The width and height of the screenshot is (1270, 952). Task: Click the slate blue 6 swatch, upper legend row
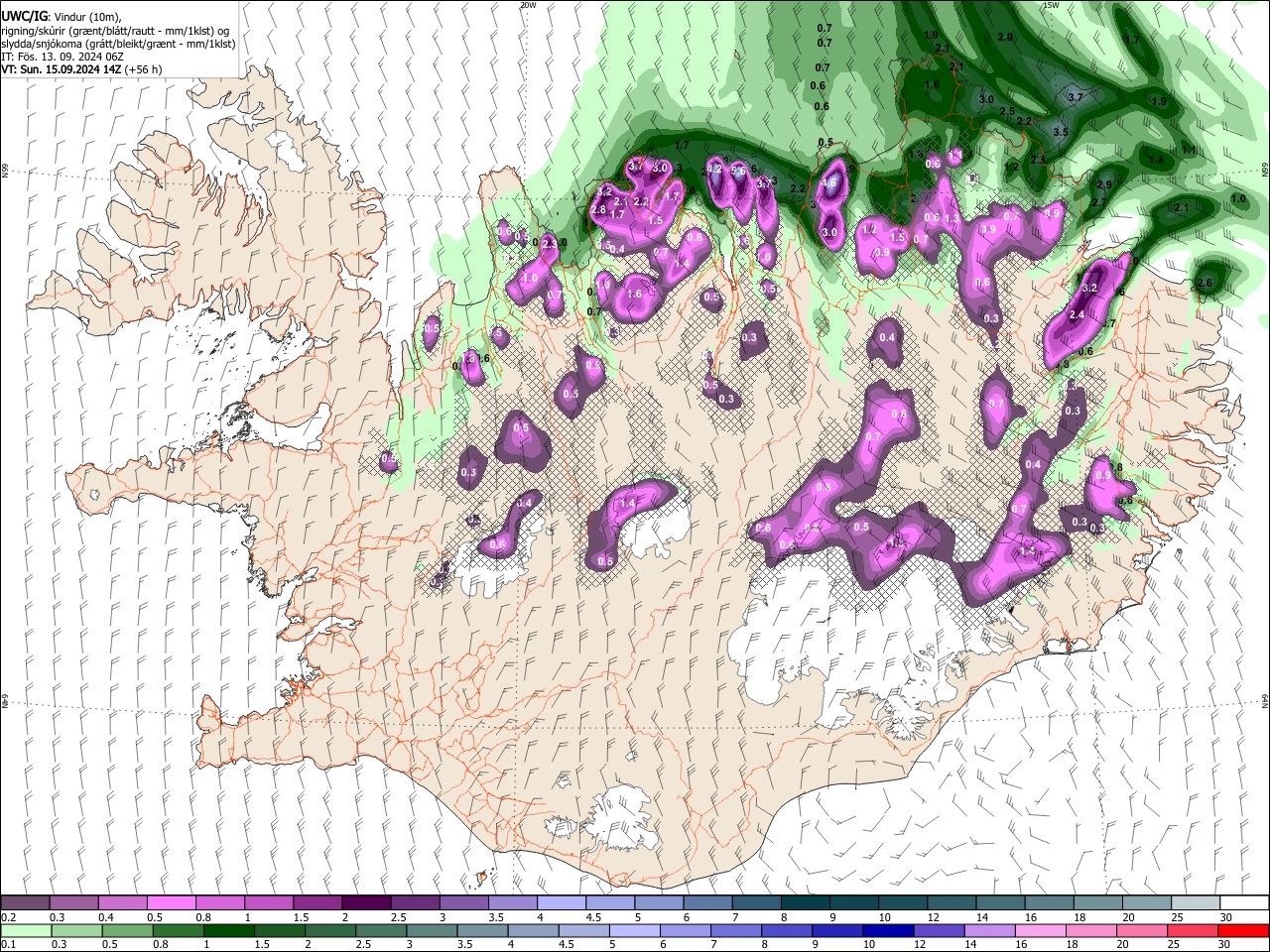pyautogui.click(x=708, y=903)
